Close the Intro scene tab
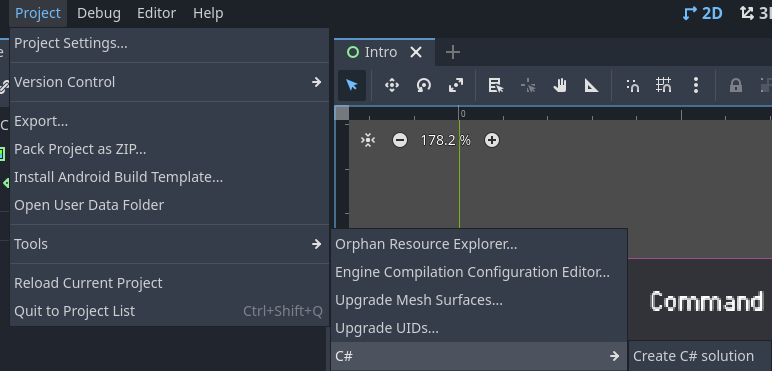This screenshot has width=772, height=371. [x=416, y=52]
